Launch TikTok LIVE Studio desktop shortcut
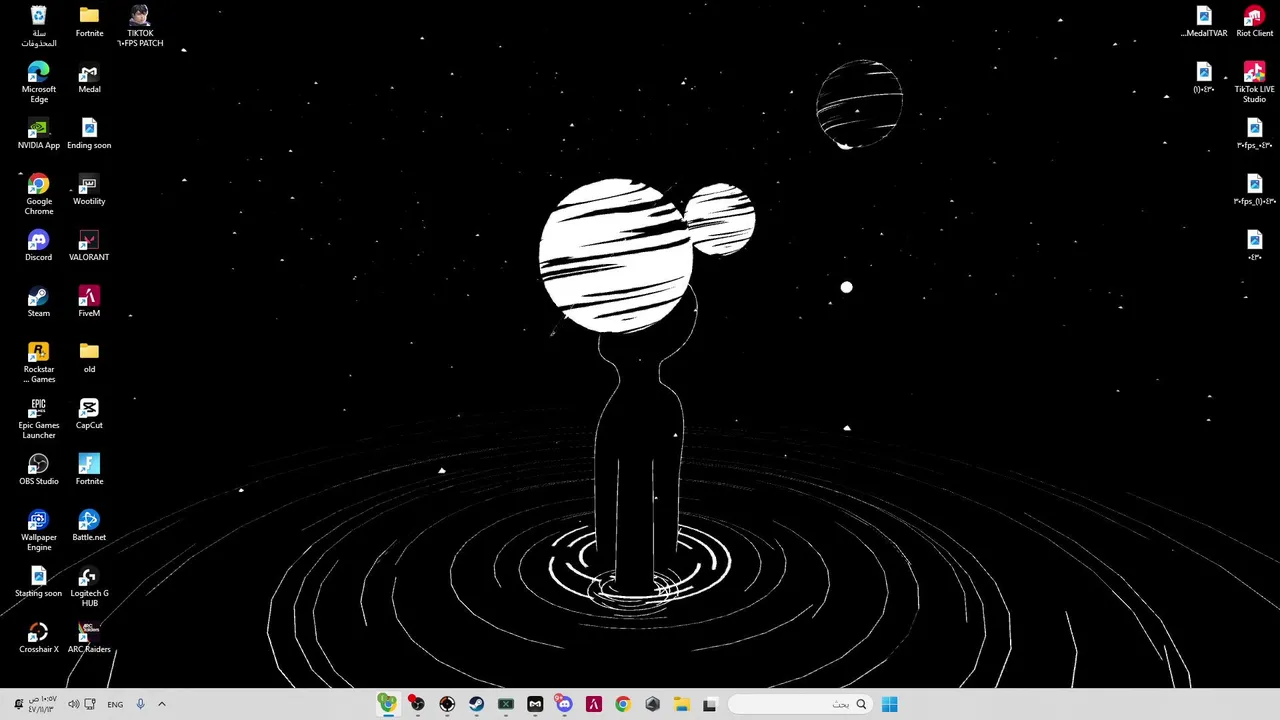The height and width of the screenshot is (720, 1280). tap(1254, 82)
